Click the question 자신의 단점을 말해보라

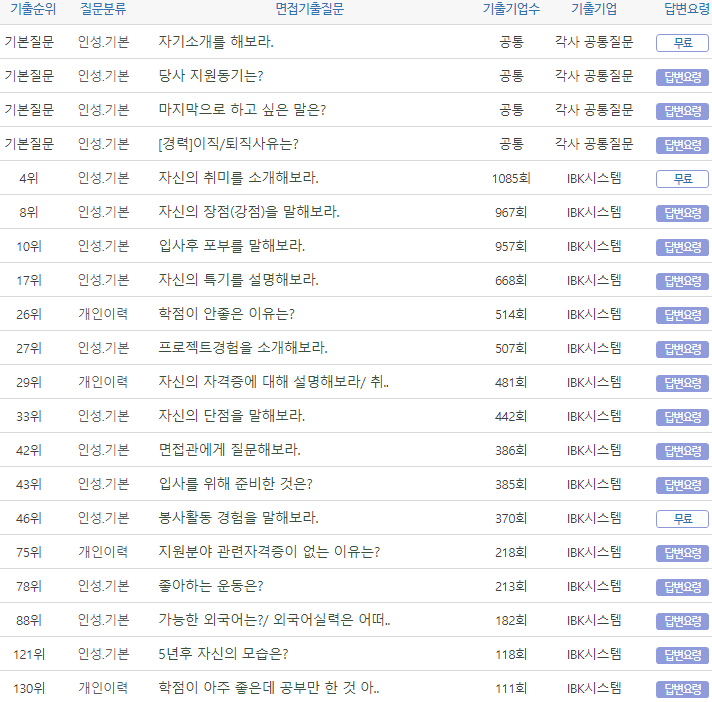232,416
